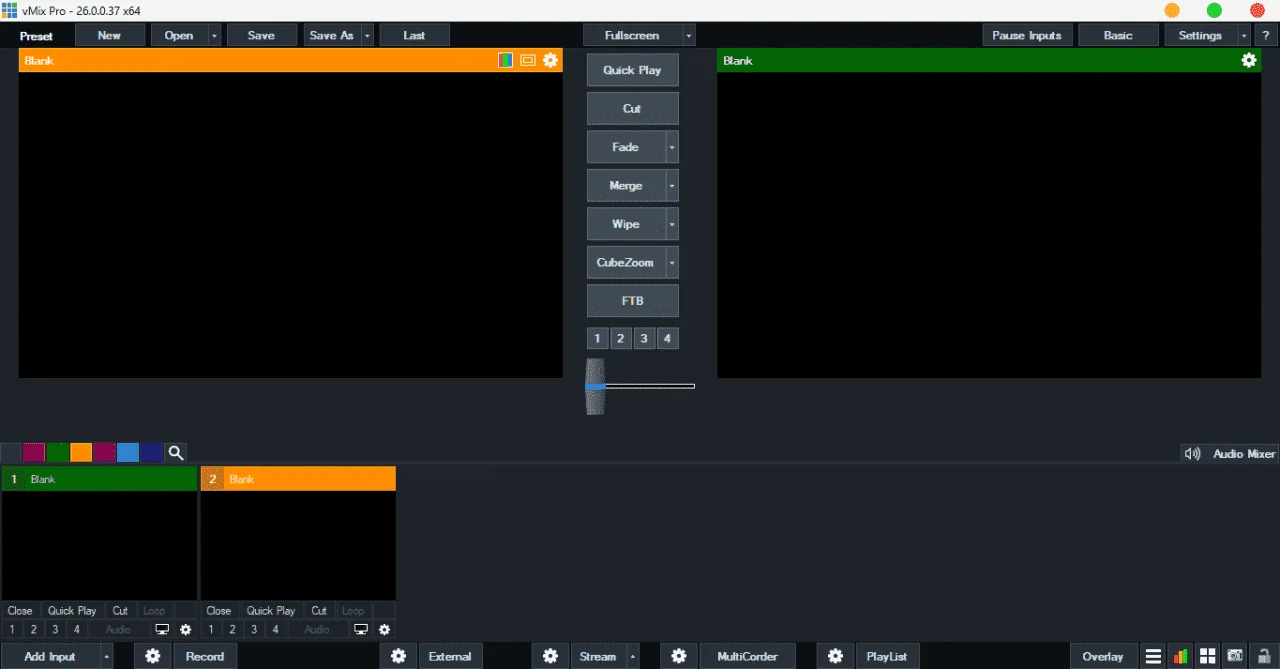Click monitor icon on input 2
This screenshot has height=669, width=1280.
click(x=361, y=630)
